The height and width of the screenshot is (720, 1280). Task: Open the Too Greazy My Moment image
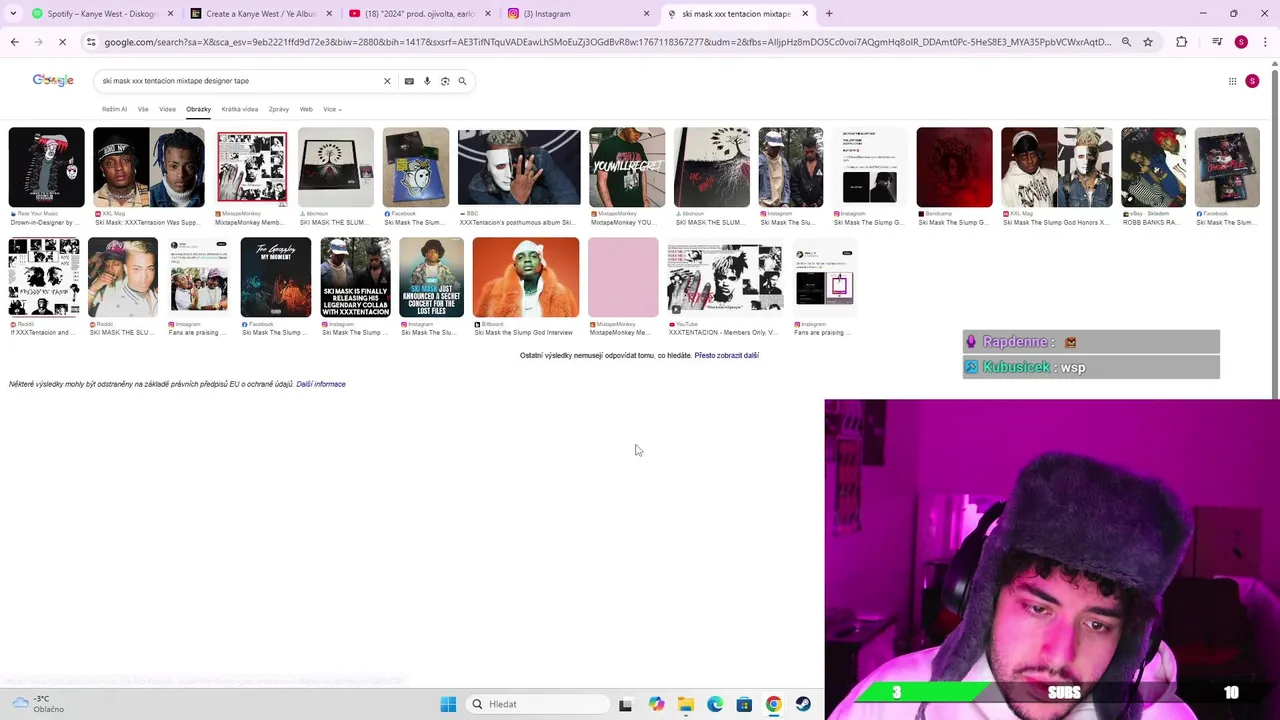point(276,277)
